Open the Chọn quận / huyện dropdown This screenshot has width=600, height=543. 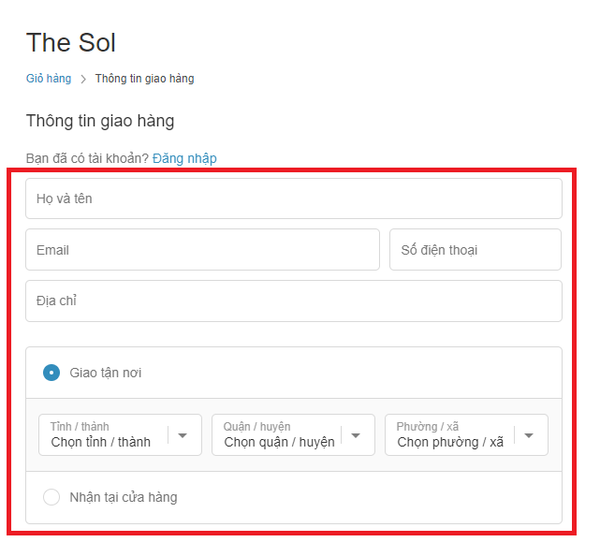[293, 435]
